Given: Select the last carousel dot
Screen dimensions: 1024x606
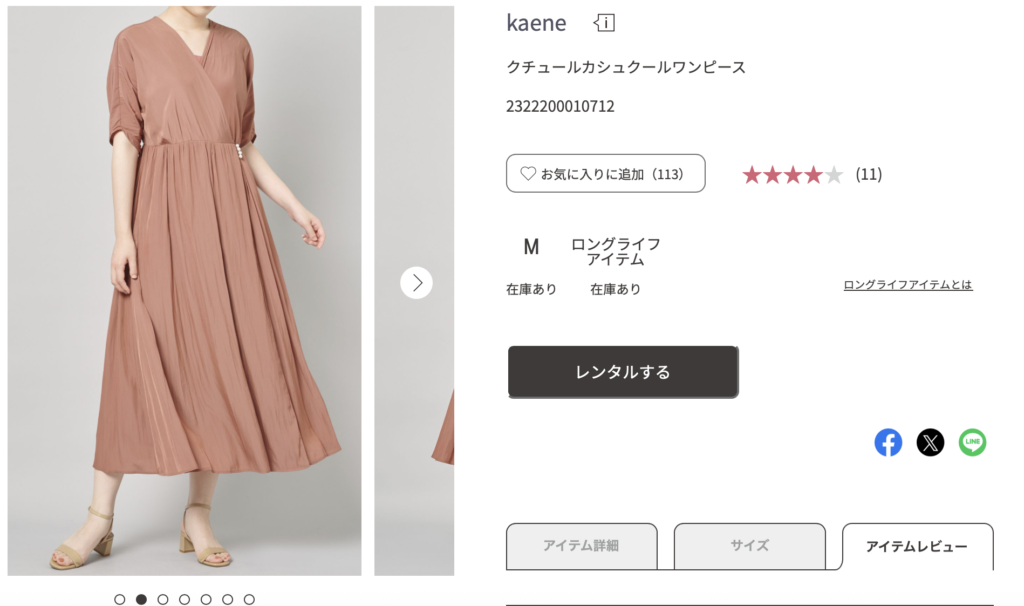Looking at the screenshot, I should (x=249, y=599).
